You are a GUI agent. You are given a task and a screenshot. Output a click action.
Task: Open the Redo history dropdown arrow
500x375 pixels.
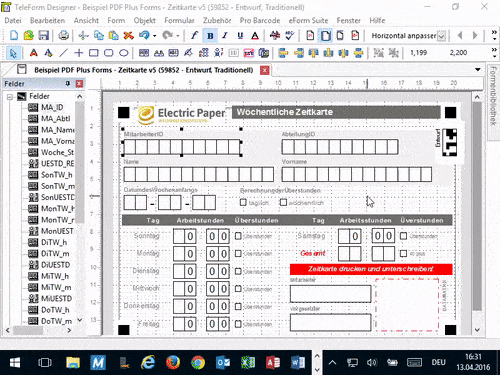pos(178,36)
